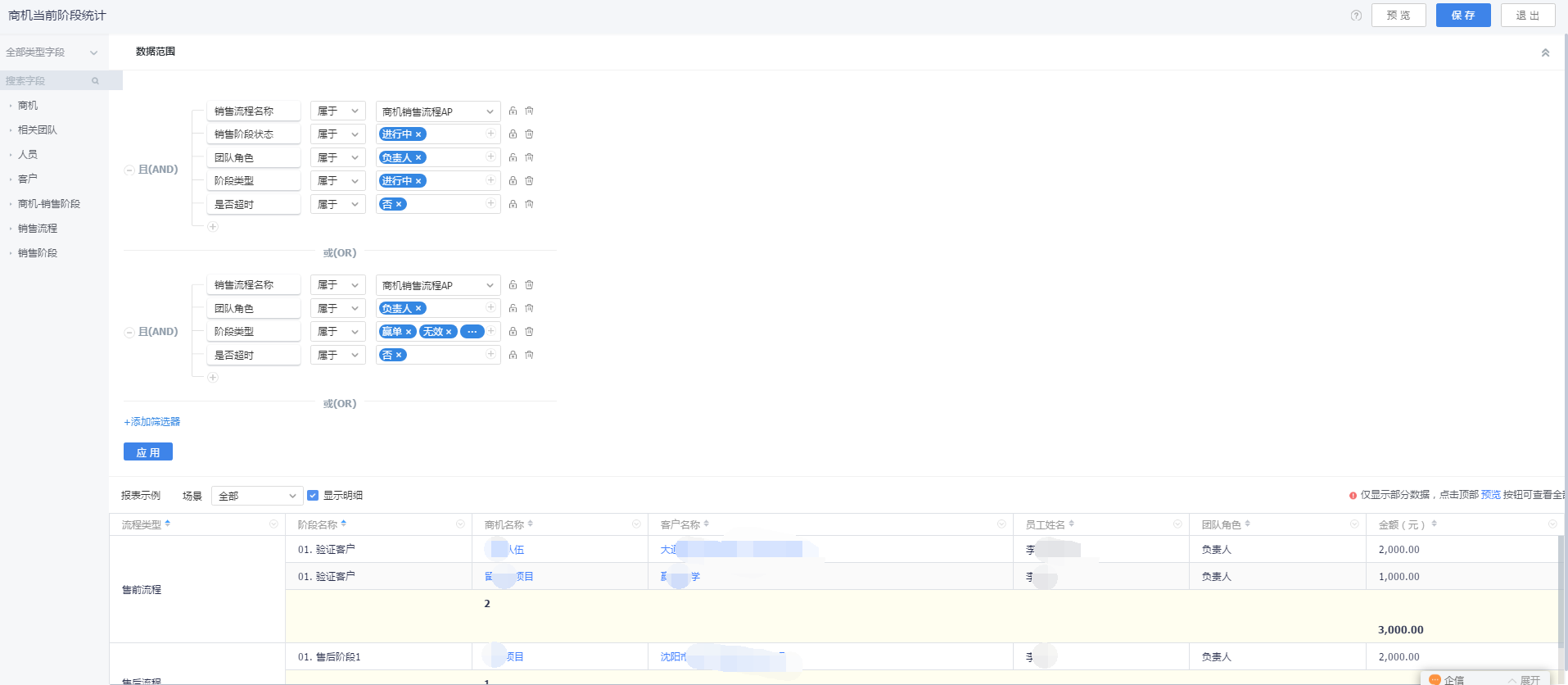This screenshot has height=685, width=1568.
Task: Show more tags via ellipsis chip
Action: [x=472, y=332]
